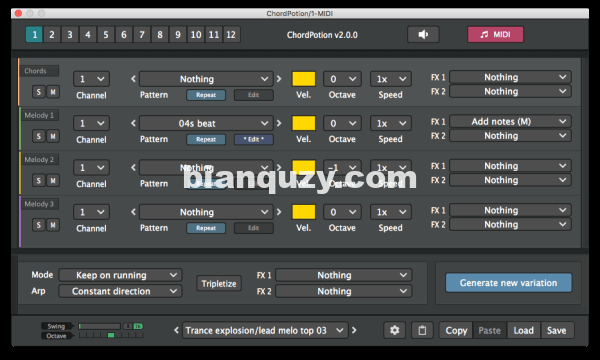This screenshot has height=360, width=600.
Task: Mute the Melody 1 track
Action: coord(53,136)
